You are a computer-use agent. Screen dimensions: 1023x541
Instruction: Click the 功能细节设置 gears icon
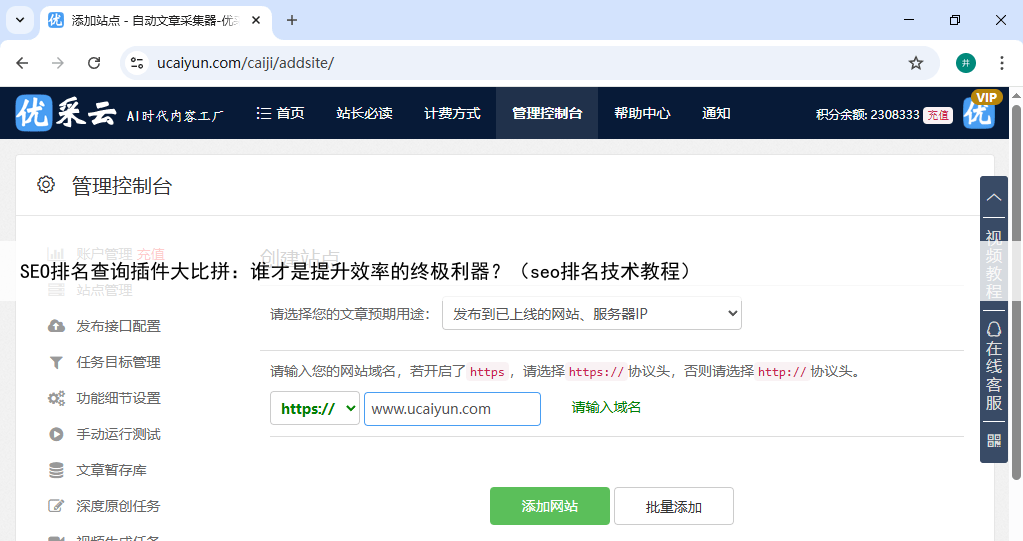56,398
